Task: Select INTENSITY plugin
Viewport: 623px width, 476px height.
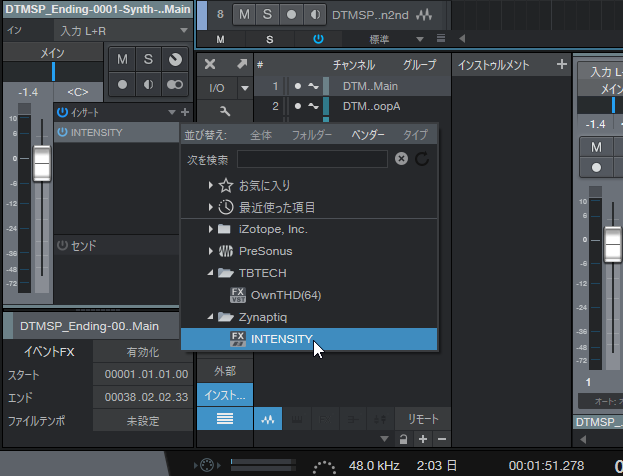Action: coord(309,339)
